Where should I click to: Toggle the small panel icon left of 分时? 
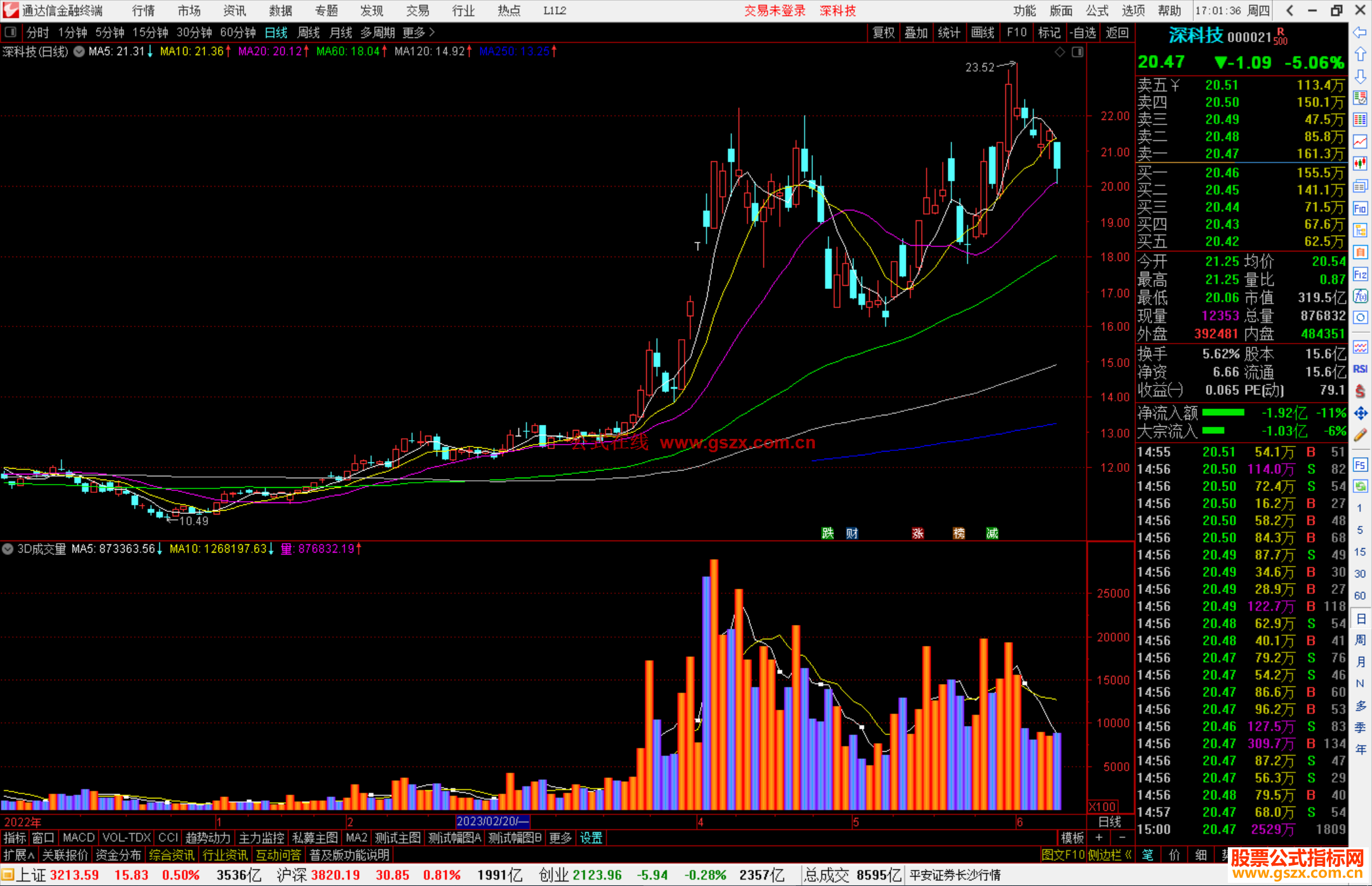coord(10,32)
